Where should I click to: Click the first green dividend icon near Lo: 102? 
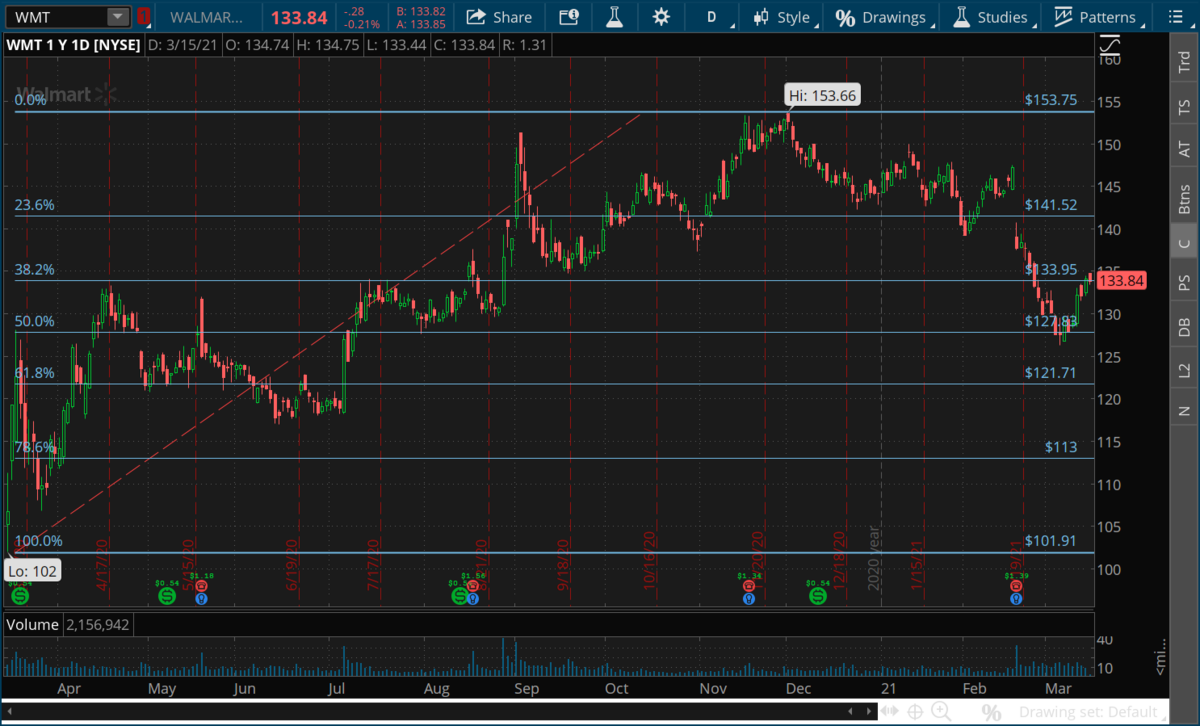(19, 596)
